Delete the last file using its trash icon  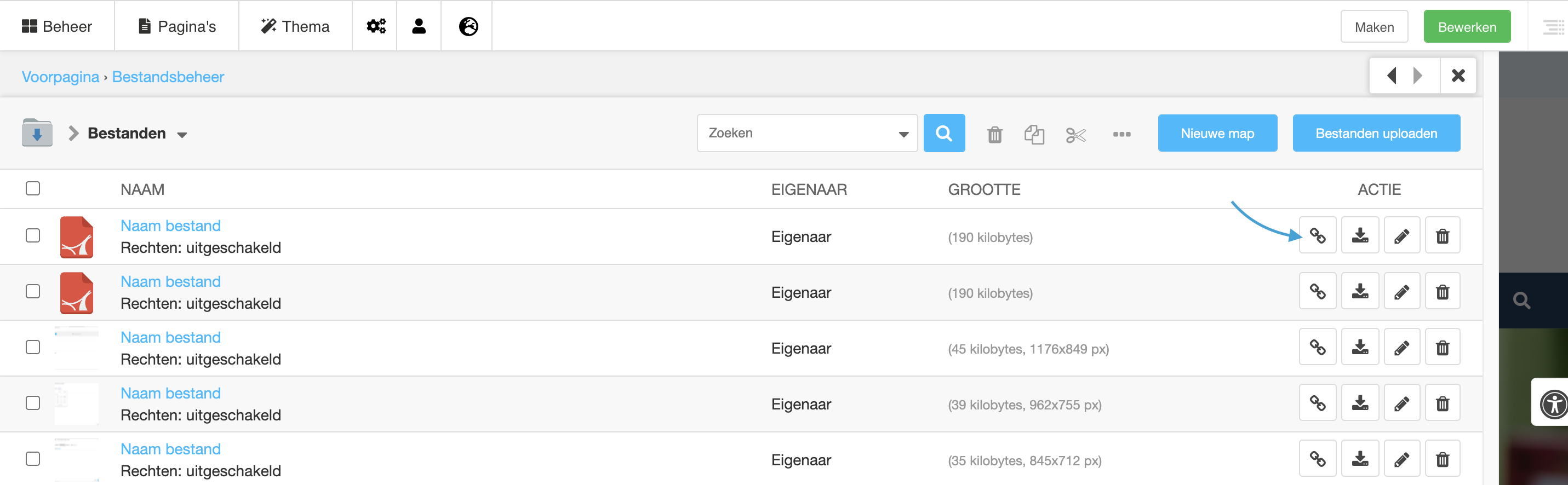pyautogui.click(x=1442, y=458)
